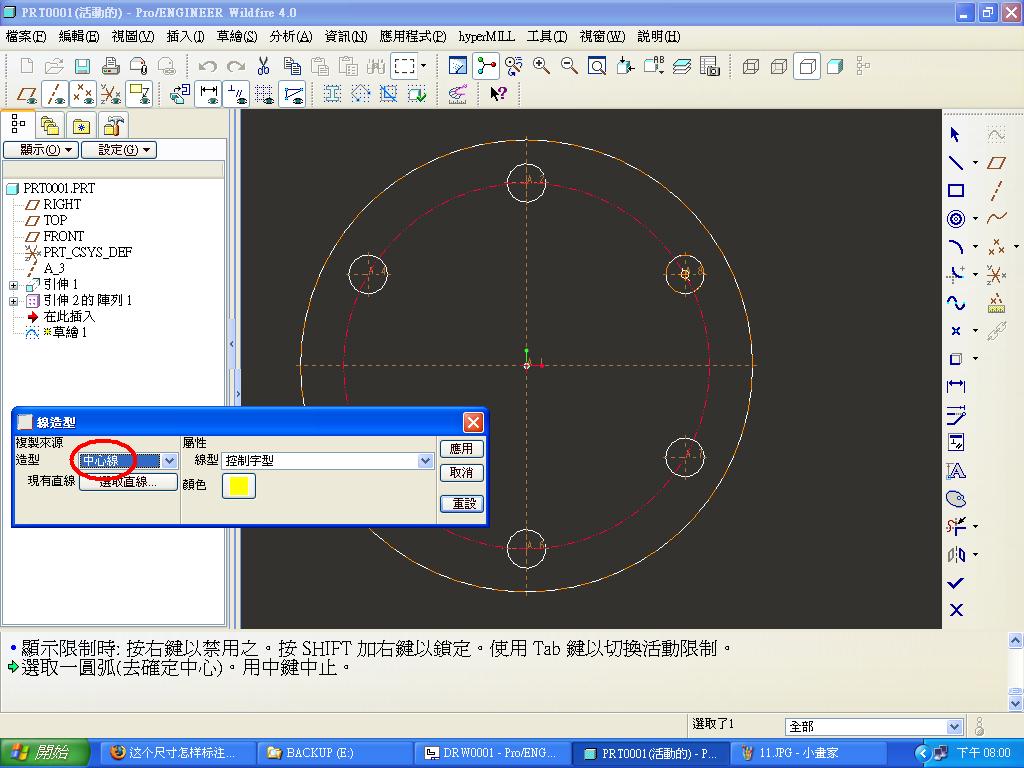
Task: Toggle datum axes display
Action: point(55,95)
